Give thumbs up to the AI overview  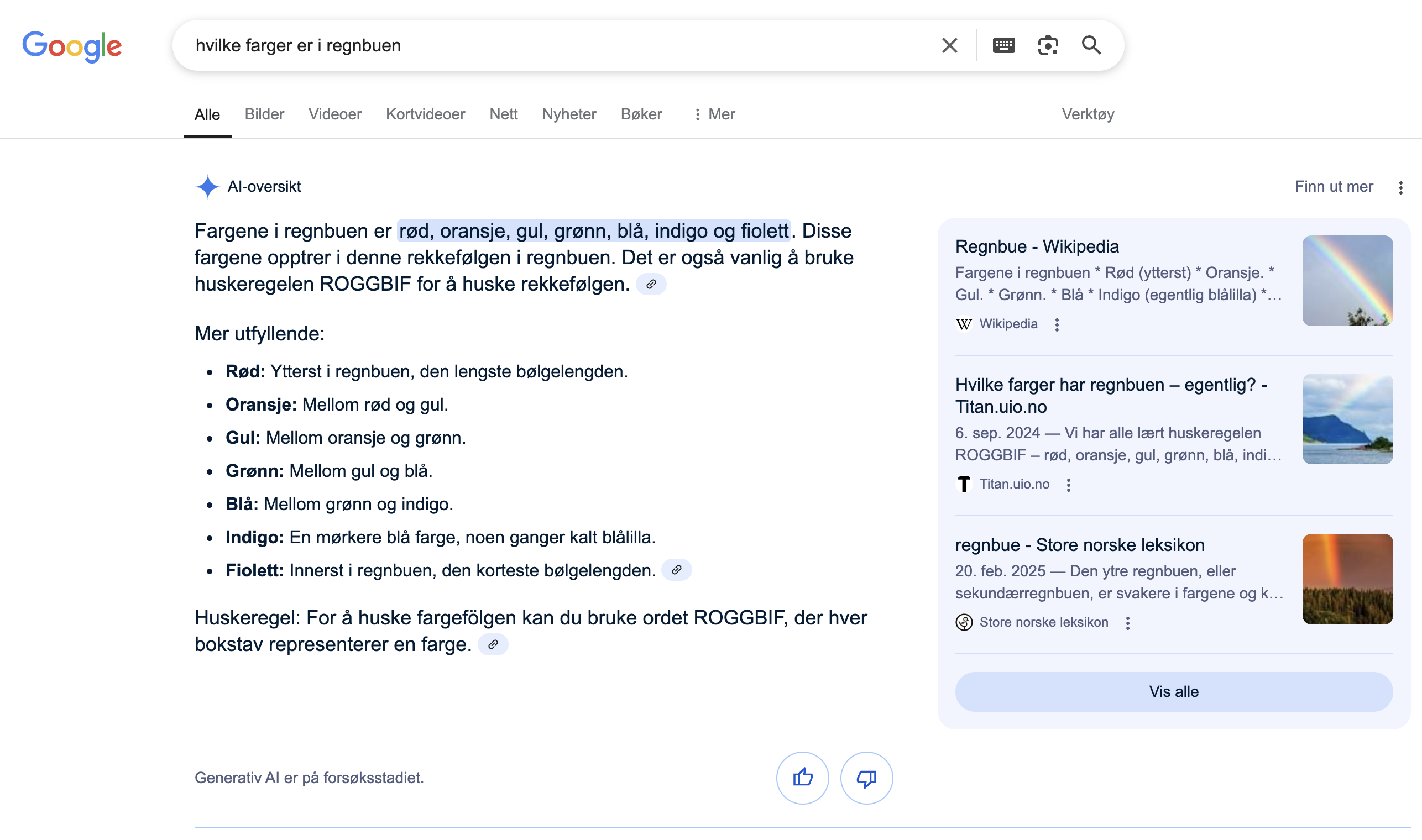point(802,778)
